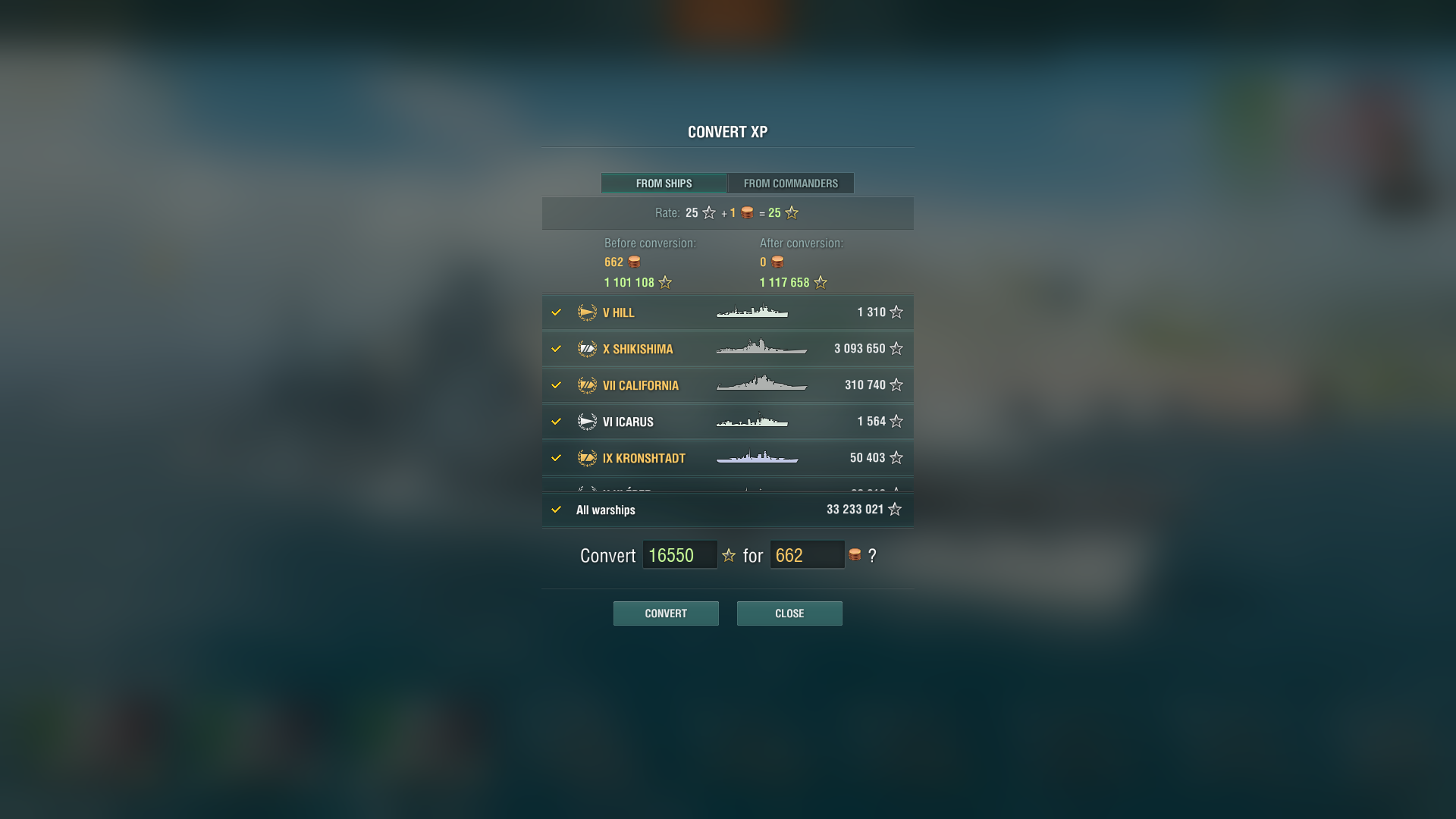The height and width of the screenshot is (819, 1456).
Task: Click the XP amount field showing 16550
Action: click(680, 555)
